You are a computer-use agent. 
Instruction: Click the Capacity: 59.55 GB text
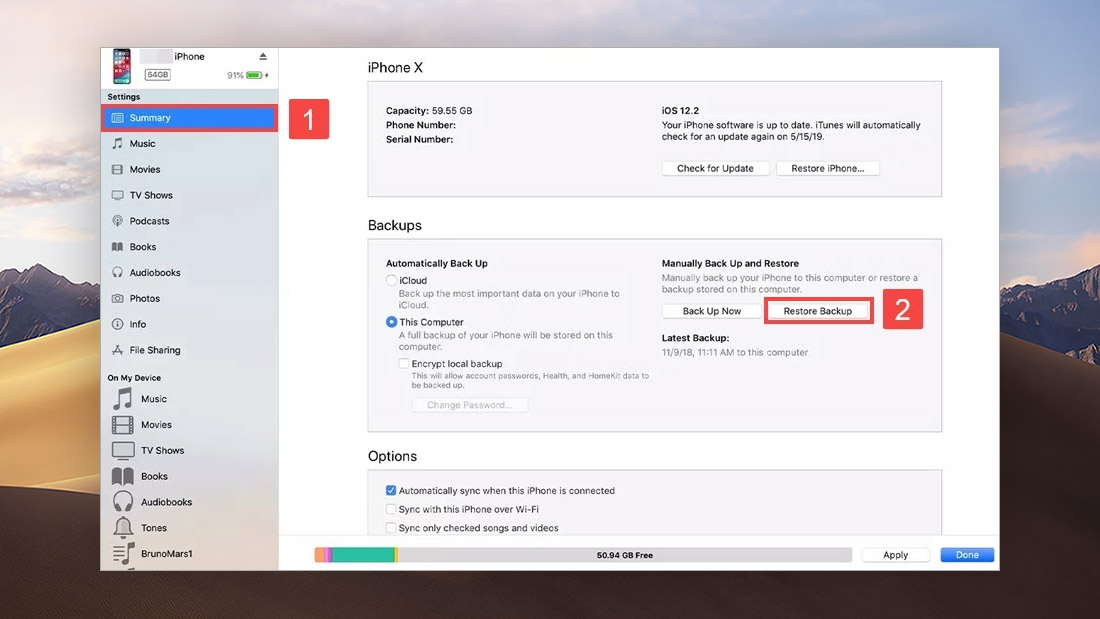(429, 111)
